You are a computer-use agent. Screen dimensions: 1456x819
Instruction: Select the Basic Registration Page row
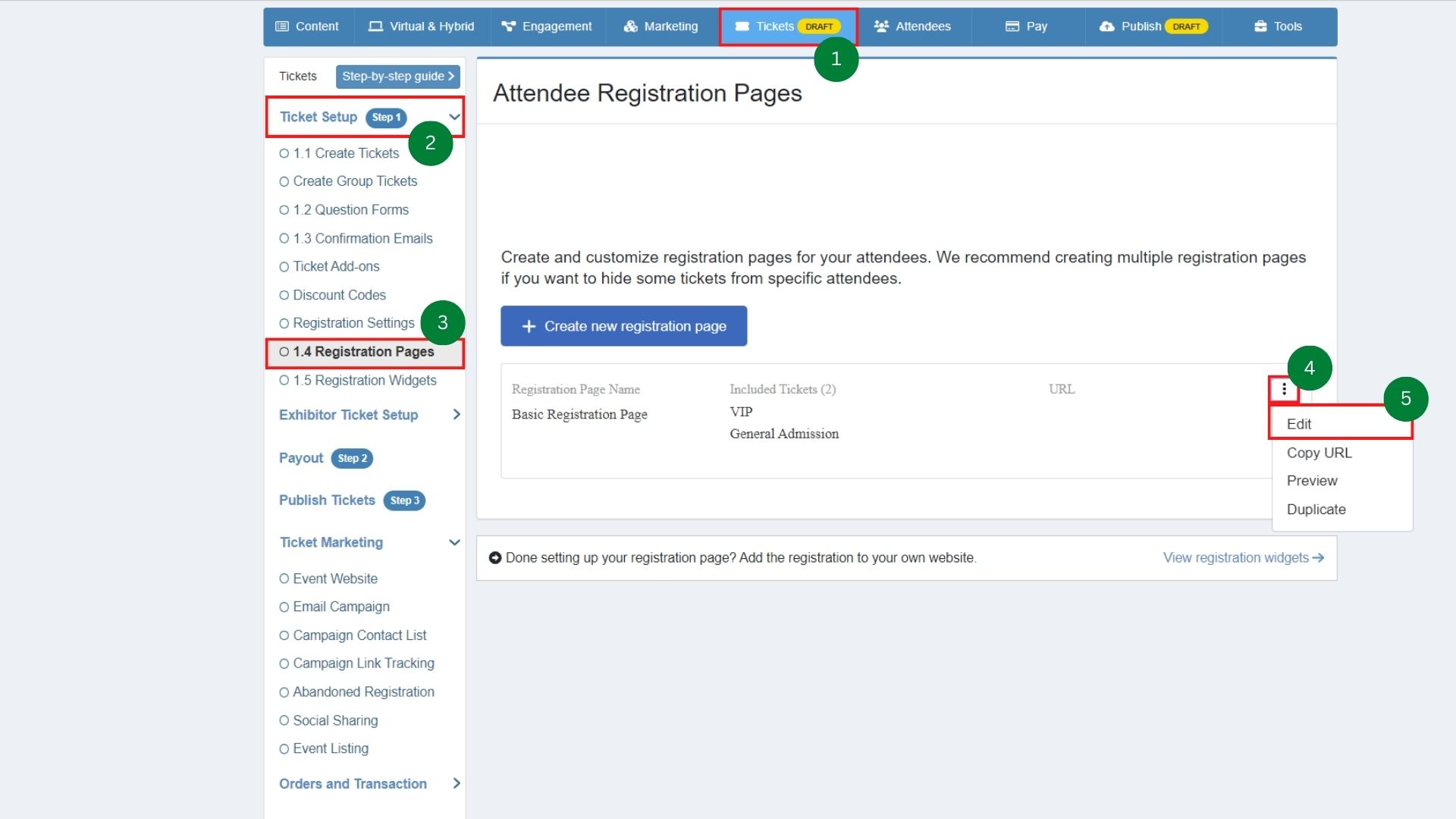[579, 414]
